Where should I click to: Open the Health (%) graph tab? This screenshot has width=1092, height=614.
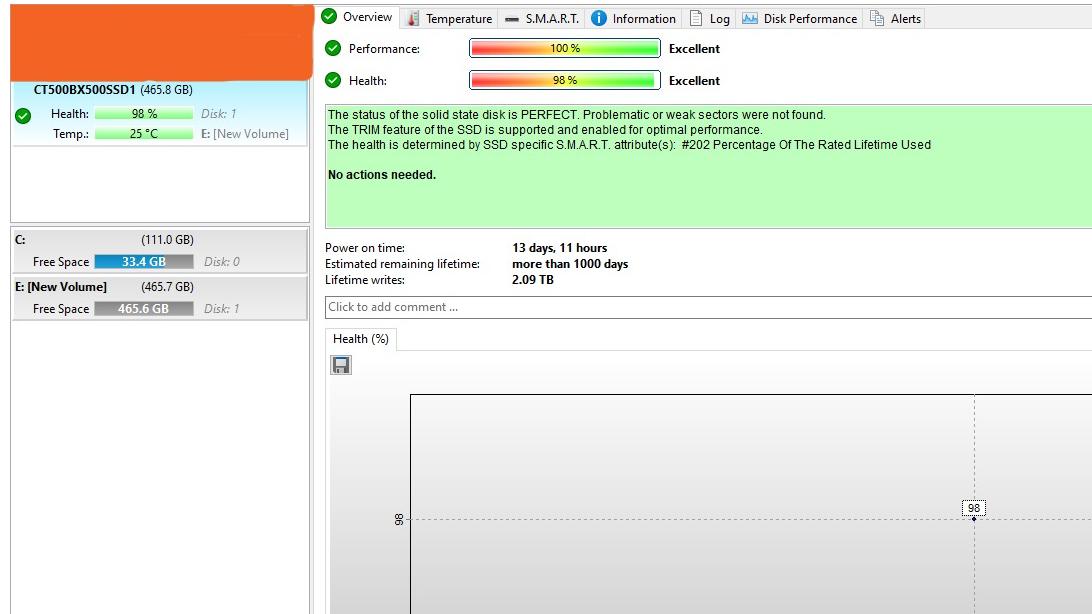[x=360, y=339]
